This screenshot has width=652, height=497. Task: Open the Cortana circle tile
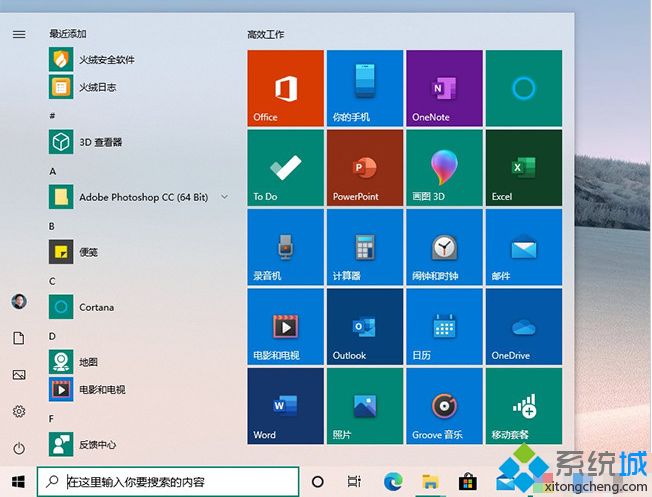(x=524, y=88)
